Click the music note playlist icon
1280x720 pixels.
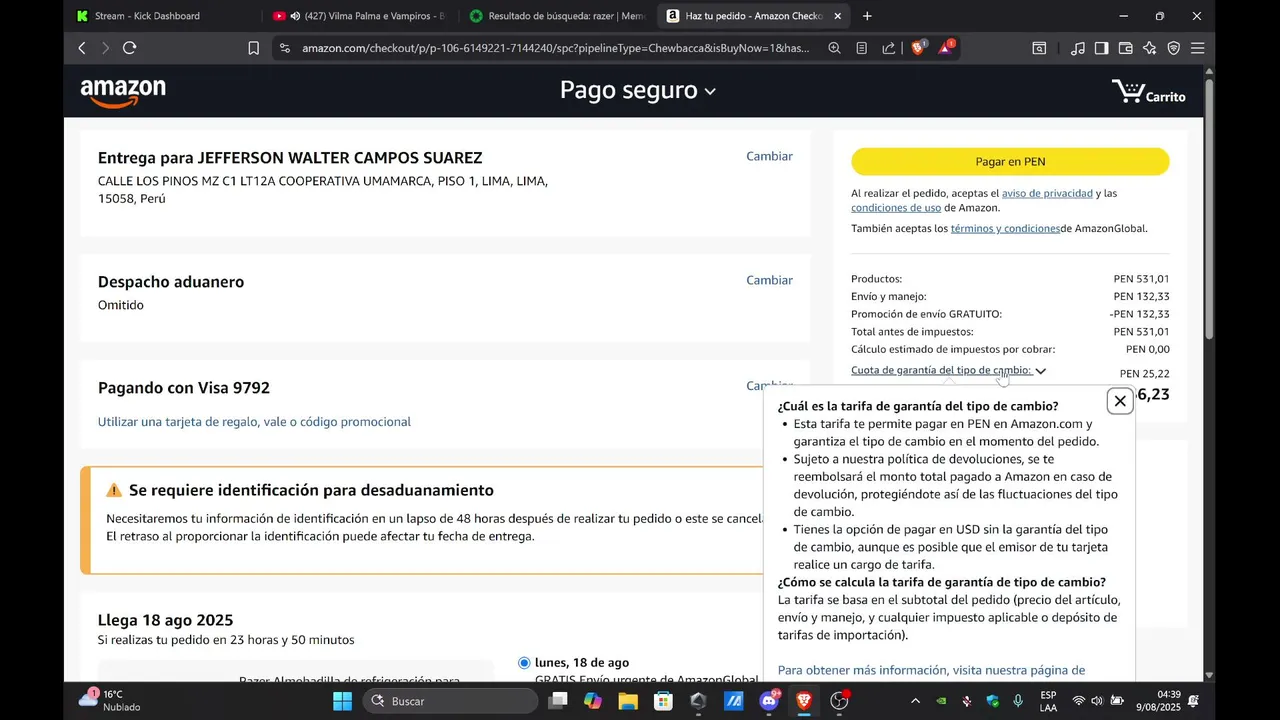pyautogui.click(x=1077, y=48)
